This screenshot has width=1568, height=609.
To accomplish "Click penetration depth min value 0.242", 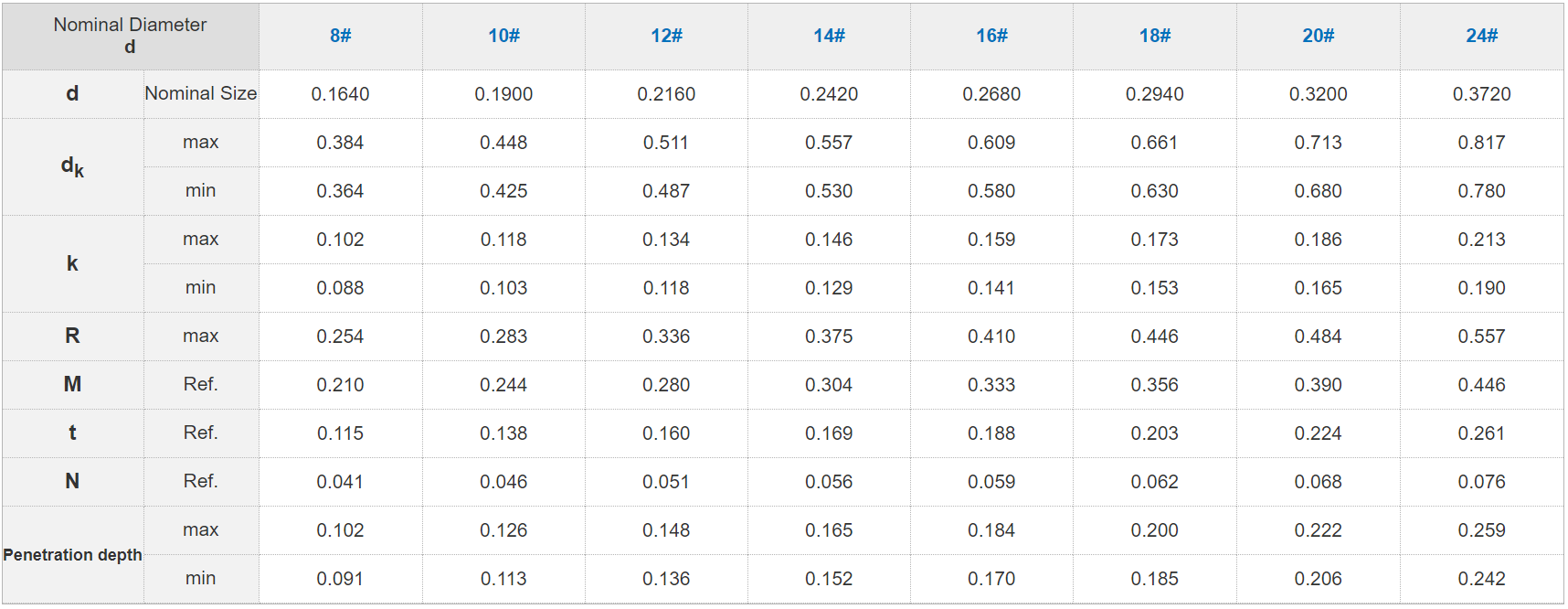I will tap(1481, 579).
